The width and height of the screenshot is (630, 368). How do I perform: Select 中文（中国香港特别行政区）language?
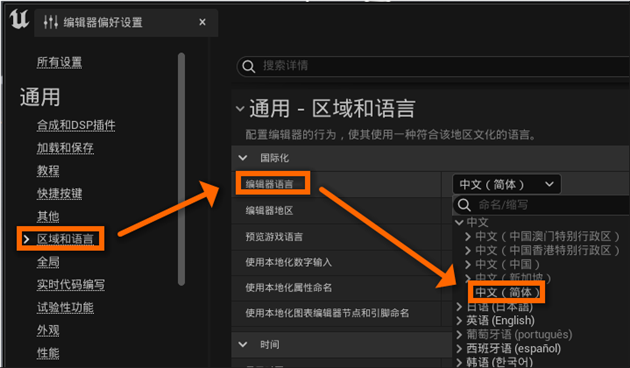(547, 250)
